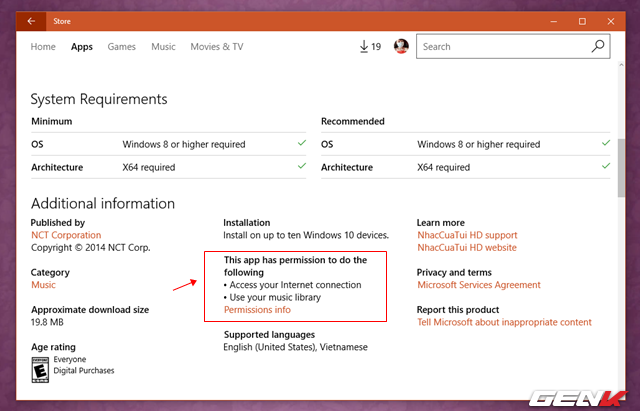The height and width of the screenshot is (411, 640).
Task: Click the System Requirements heading
Action: pos(99,99)
